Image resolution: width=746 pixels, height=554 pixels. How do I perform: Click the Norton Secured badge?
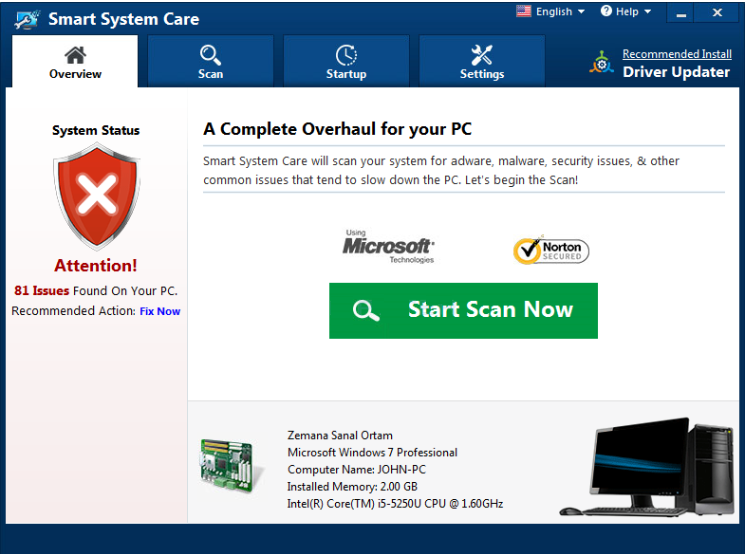click(551, 250)
